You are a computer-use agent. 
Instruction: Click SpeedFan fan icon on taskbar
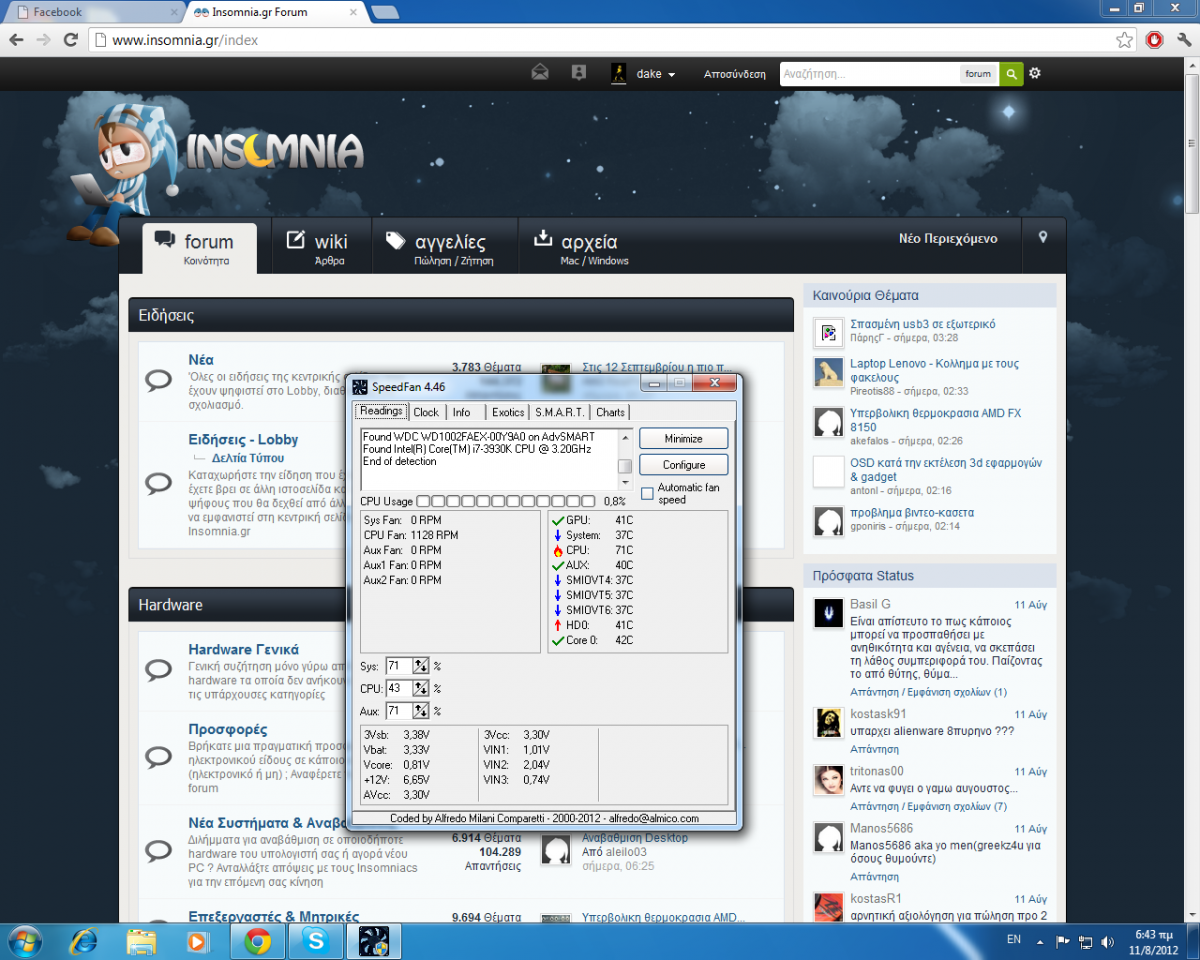pyautogui.click(x=375, y=941)
